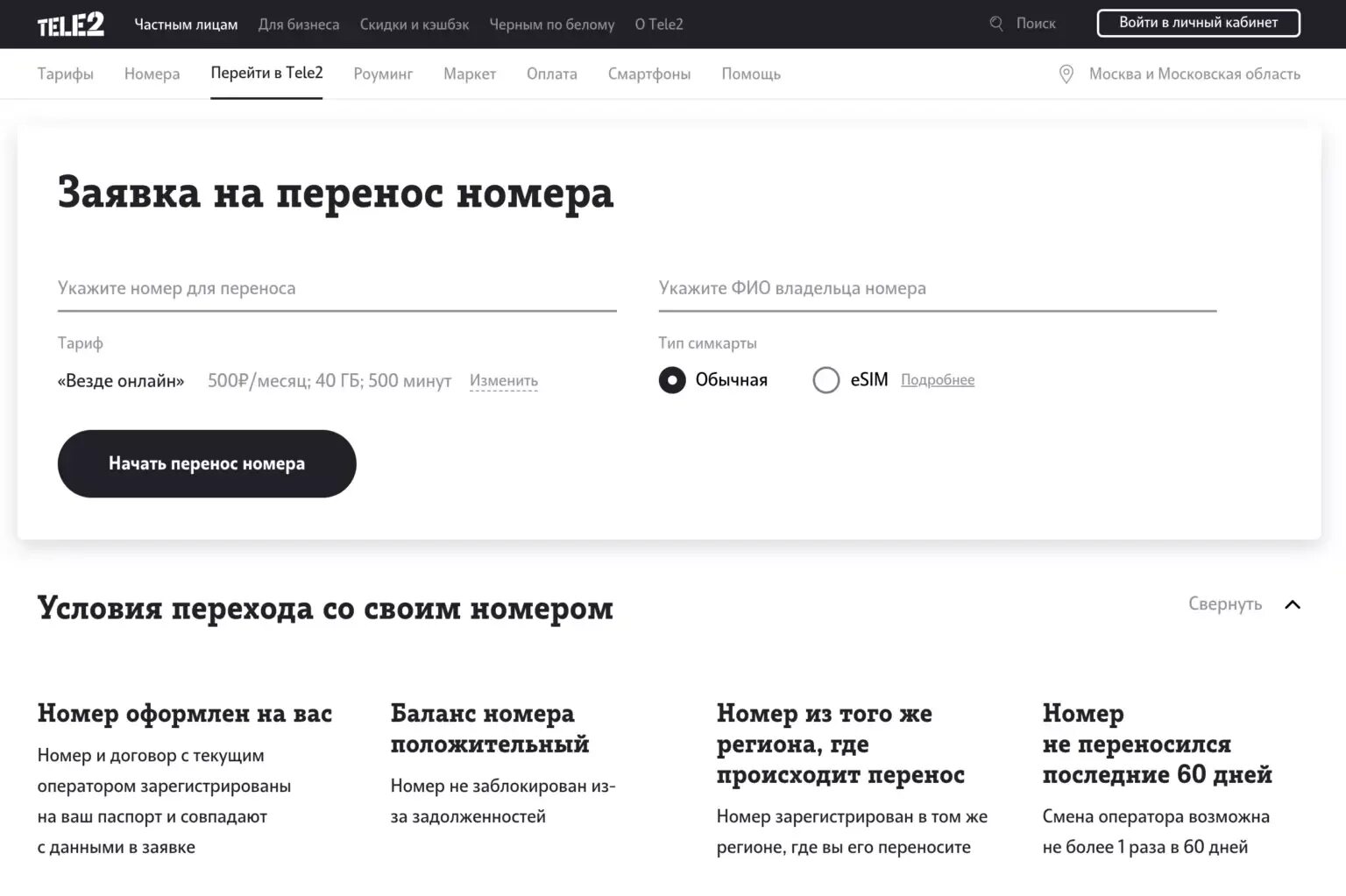Screen dimensions: 1346x896
Task: Click the Подробнее eSIM link
Action: coord(938,380)
